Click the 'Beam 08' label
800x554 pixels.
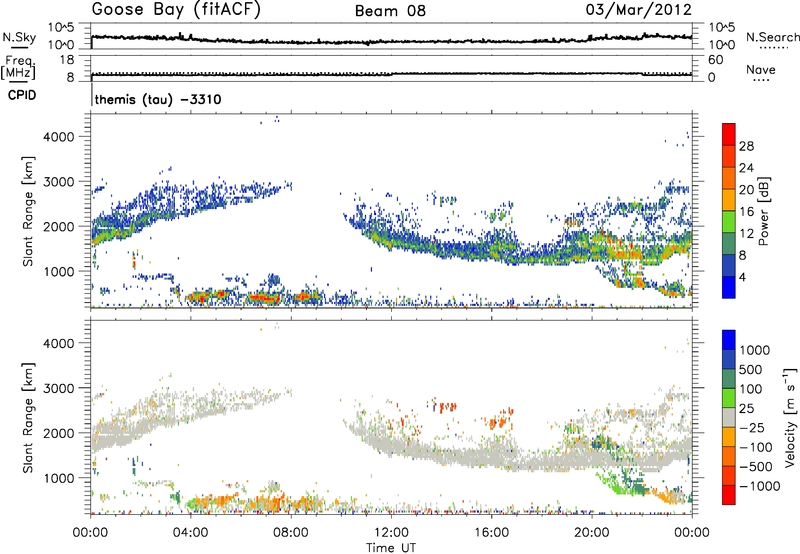390,11
